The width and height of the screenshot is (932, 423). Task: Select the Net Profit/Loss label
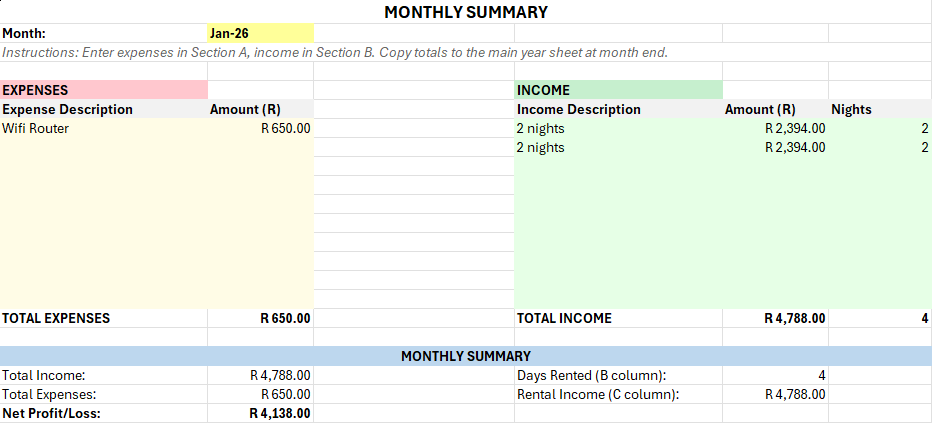click(52, 413)
